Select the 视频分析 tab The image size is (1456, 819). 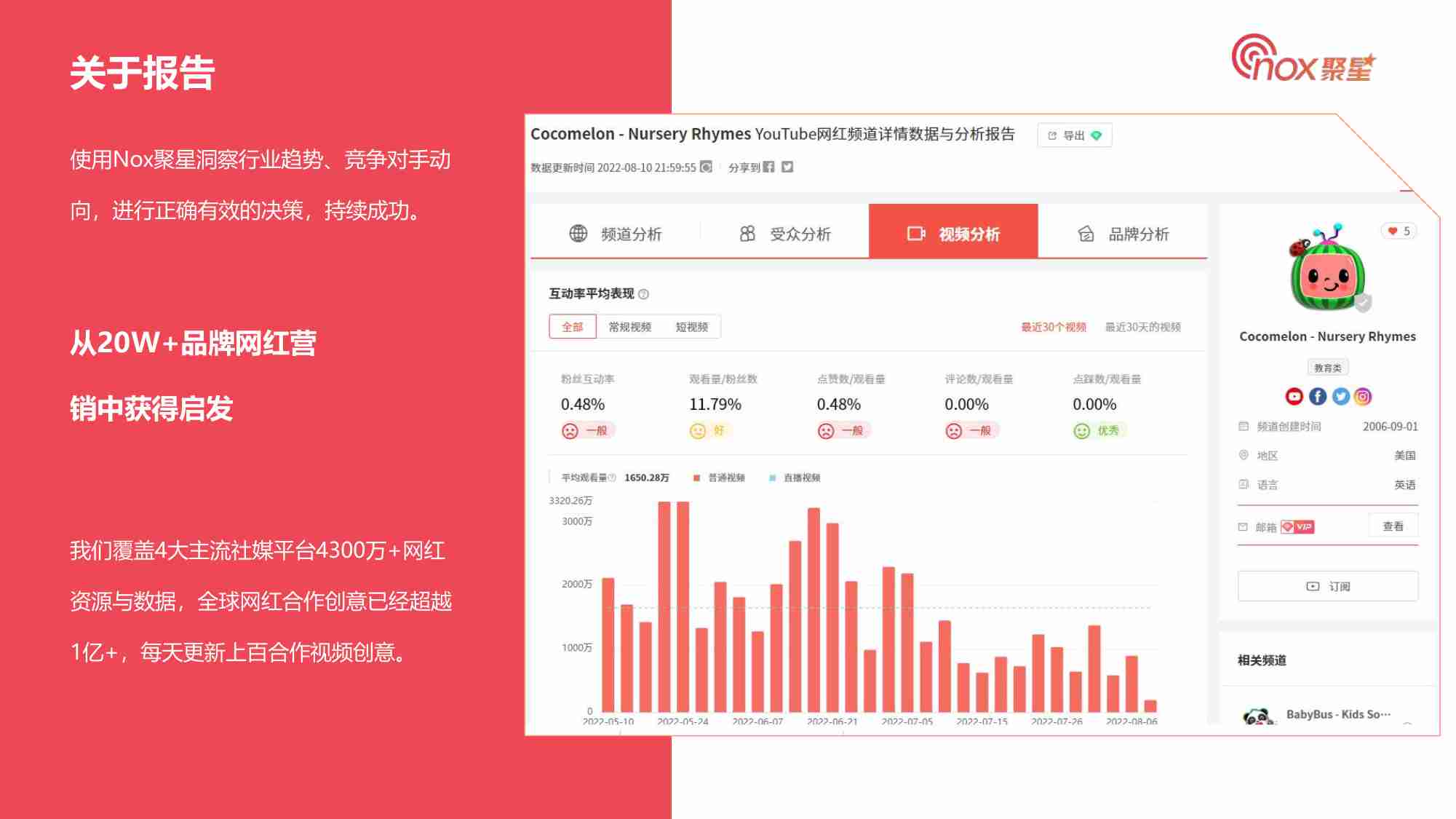click(x=953, y=232)
